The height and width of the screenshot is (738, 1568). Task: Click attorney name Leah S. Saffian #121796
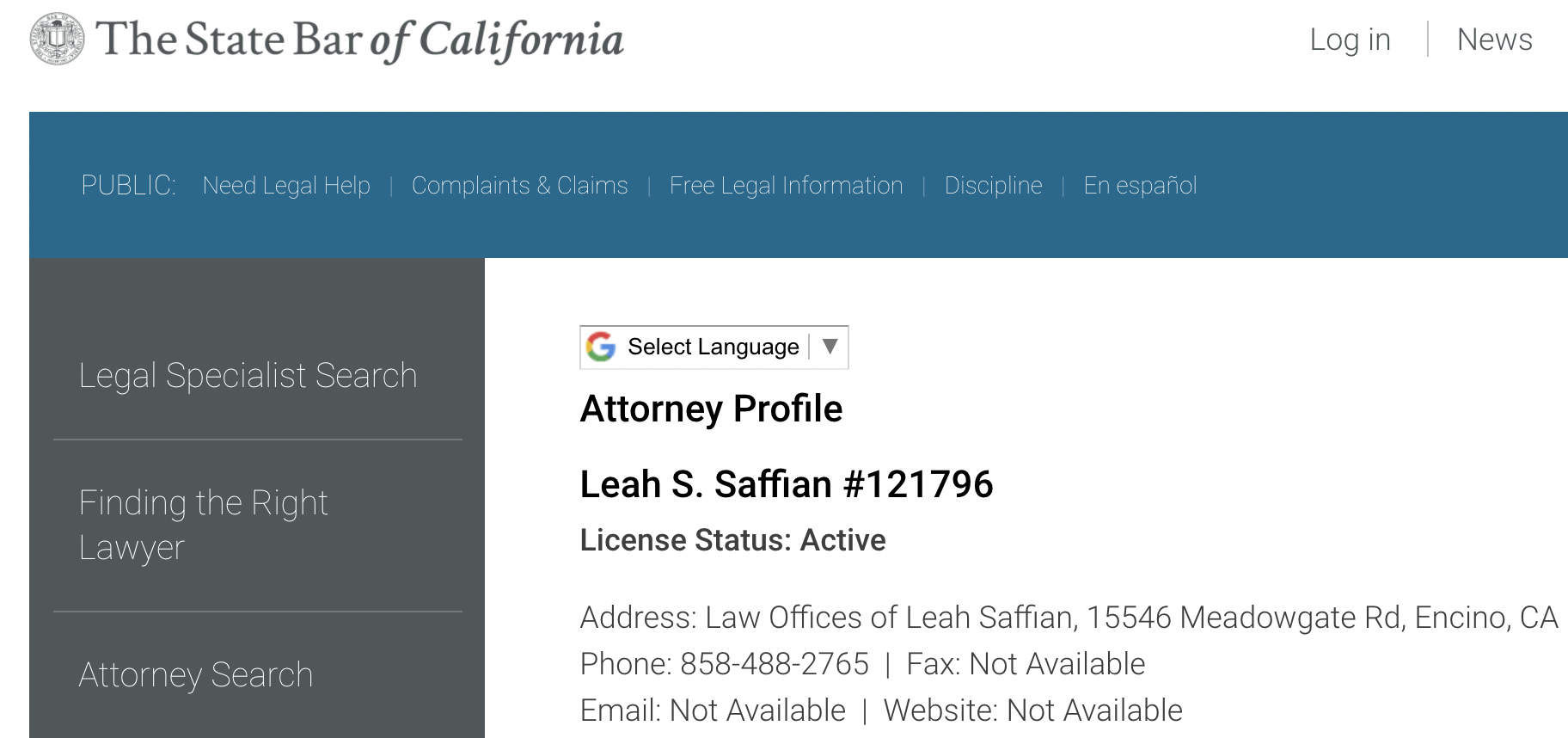(787, 484)
